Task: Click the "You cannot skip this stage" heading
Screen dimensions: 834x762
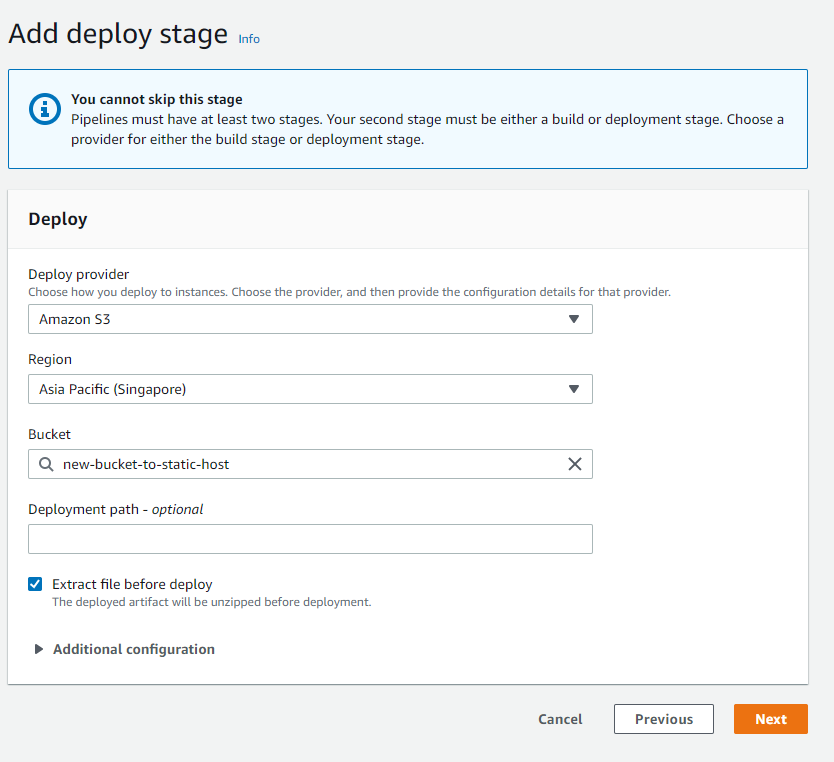Action: pos(157,99)
